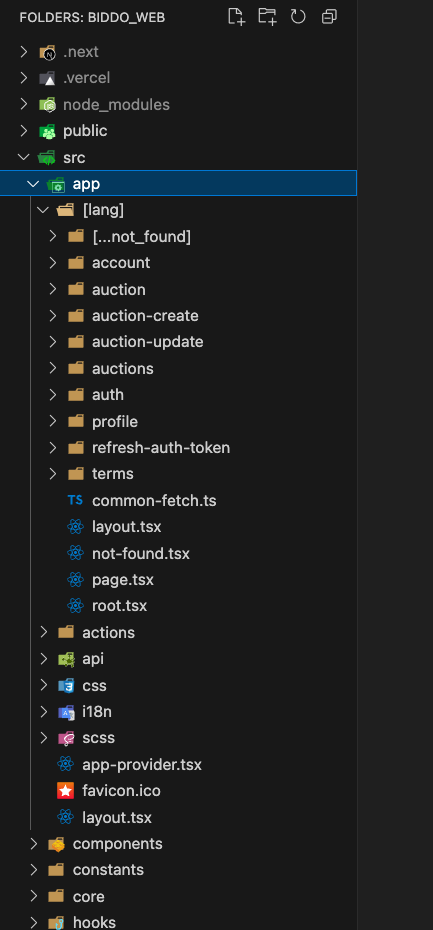Open the not-found.tsx file

click(x=141, y=553)
